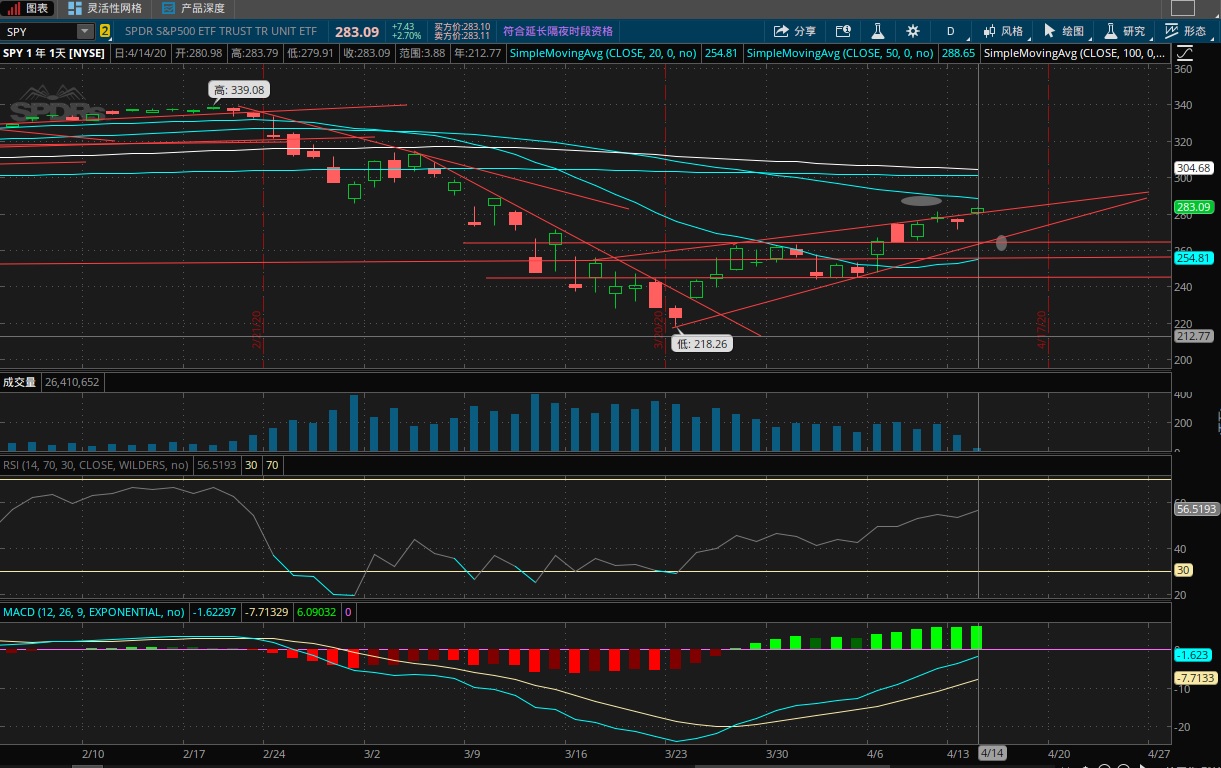
Task: Click the 304.68 white price axis label
Action: [x=1194, y=168]
